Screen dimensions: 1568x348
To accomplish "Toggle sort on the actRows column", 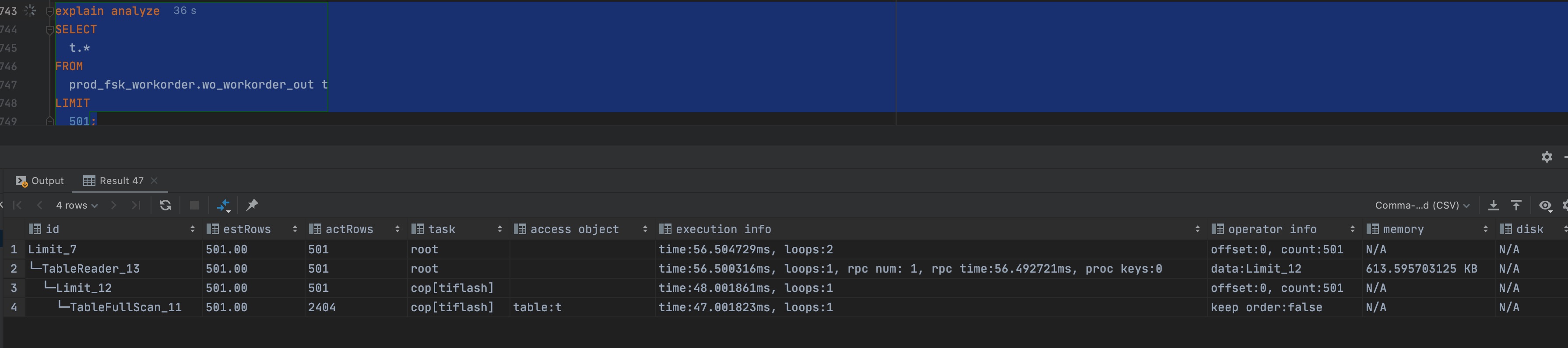I will (x=397, y=229).
